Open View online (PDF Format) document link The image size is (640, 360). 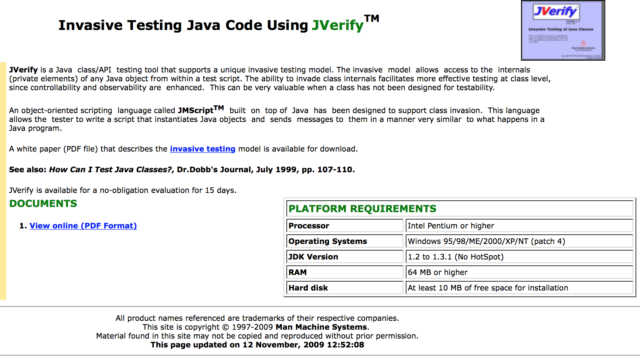83,226
